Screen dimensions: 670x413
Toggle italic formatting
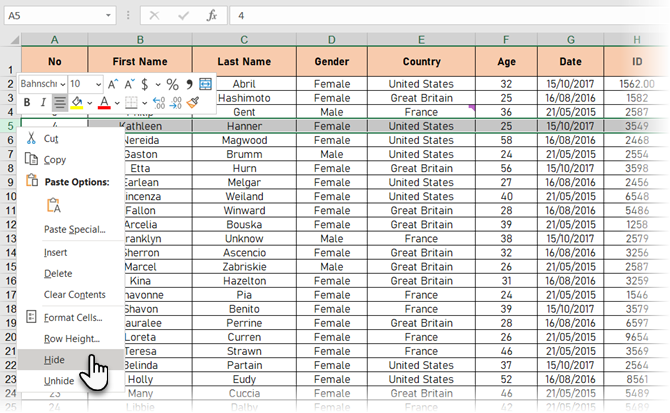pos(43,103)
